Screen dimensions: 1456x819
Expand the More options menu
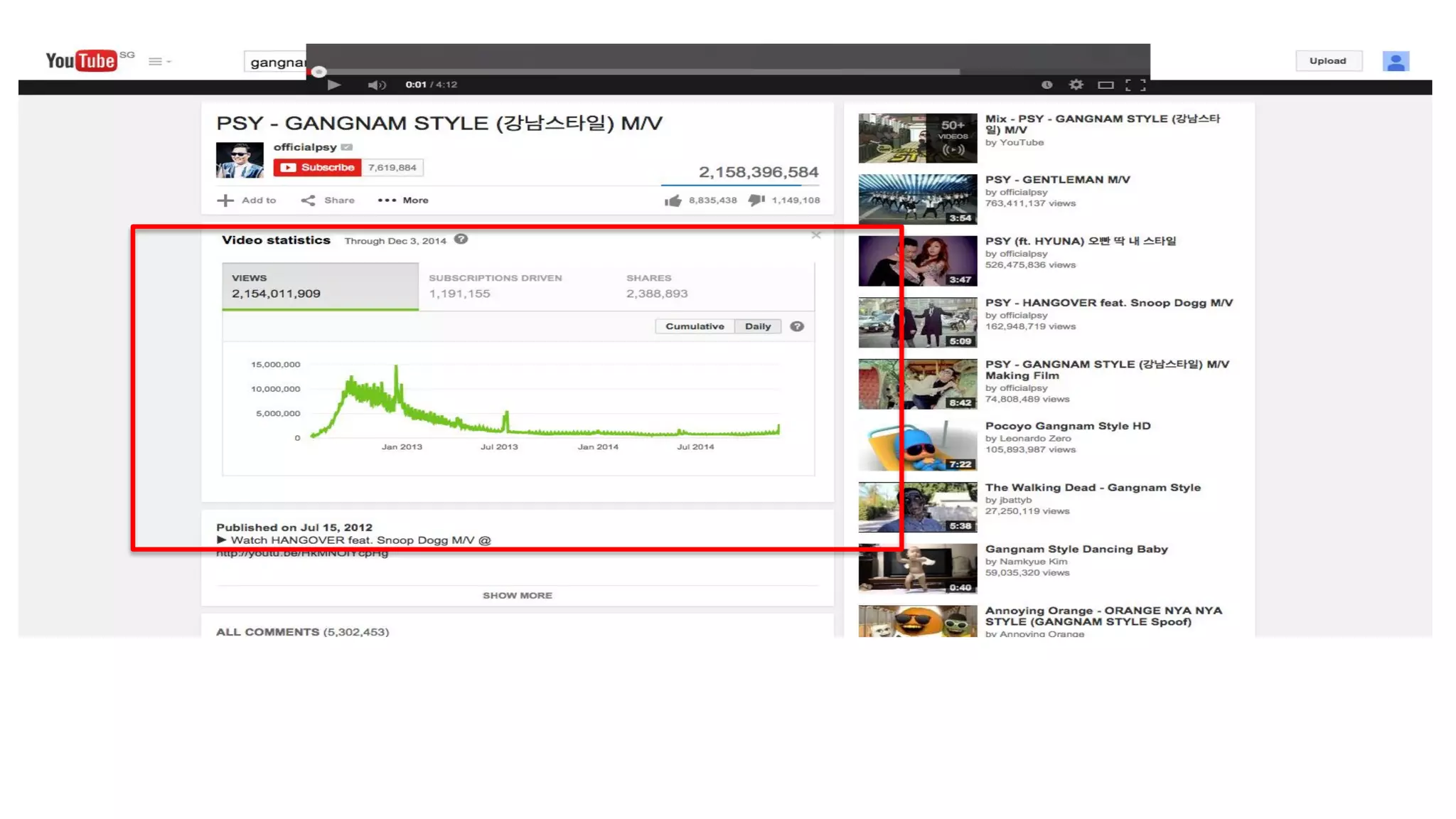click(x=403, y=200)
